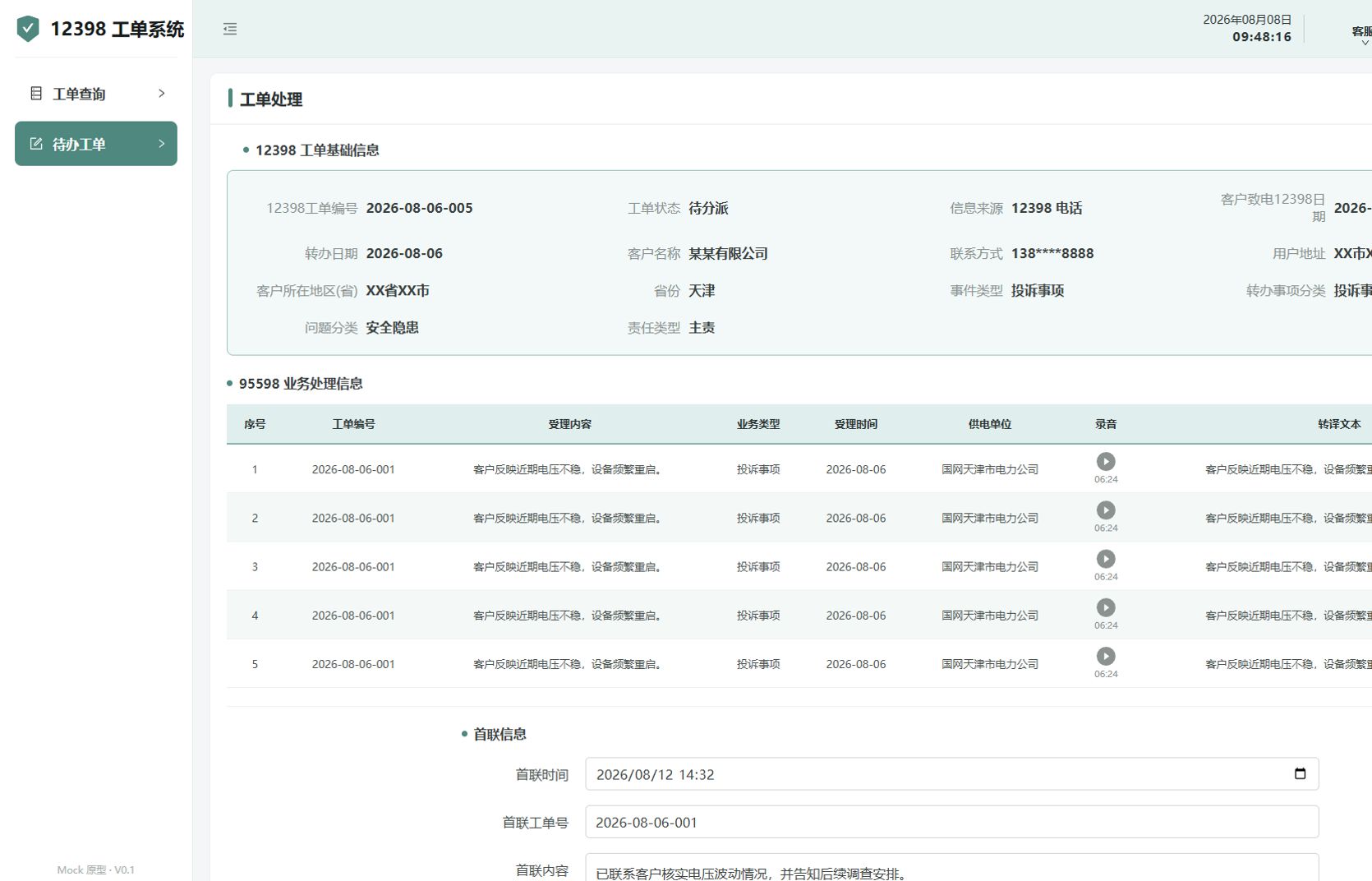
Task: Click the 受理内容 column header
Action: pos(569,424)
